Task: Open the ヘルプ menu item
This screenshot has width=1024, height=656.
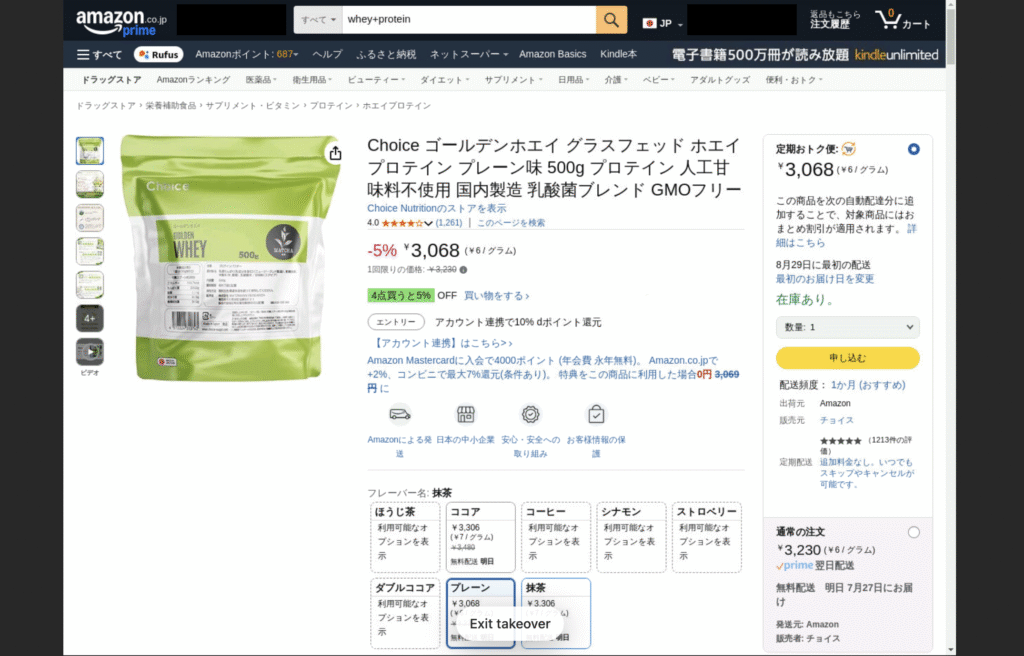Action: click(x=327, y=54)
